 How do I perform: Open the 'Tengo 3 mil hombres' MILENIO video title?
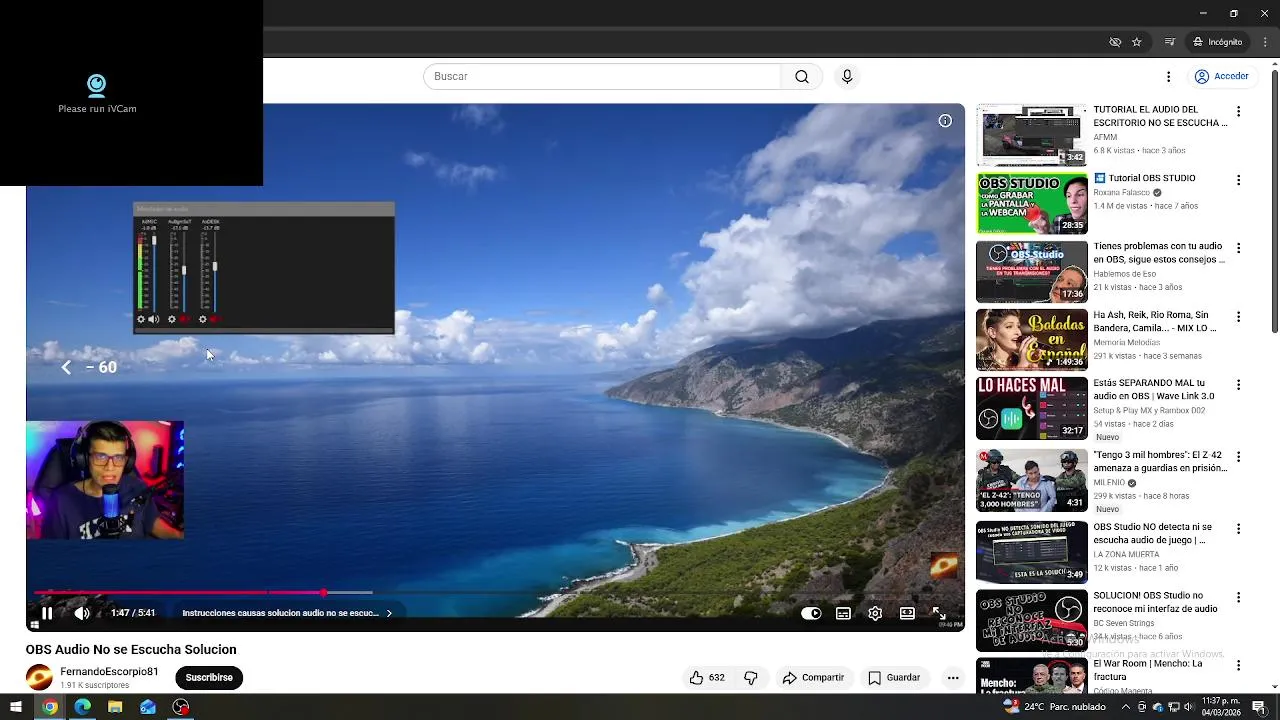(1160, 461)
